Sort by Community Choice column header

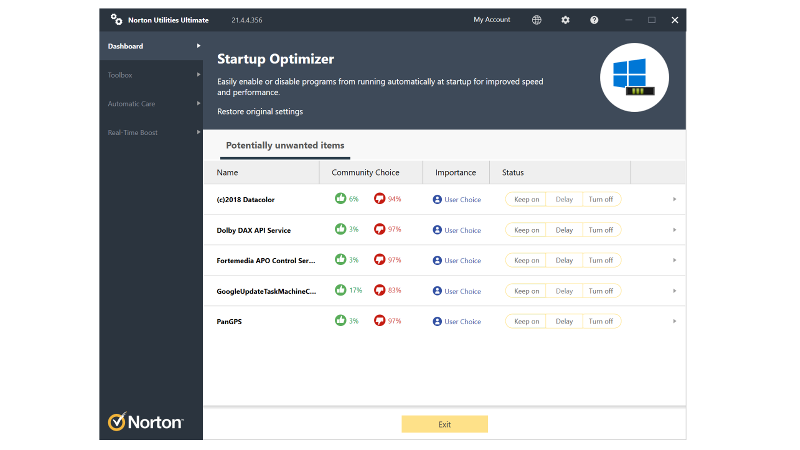(x=371, y=172)
